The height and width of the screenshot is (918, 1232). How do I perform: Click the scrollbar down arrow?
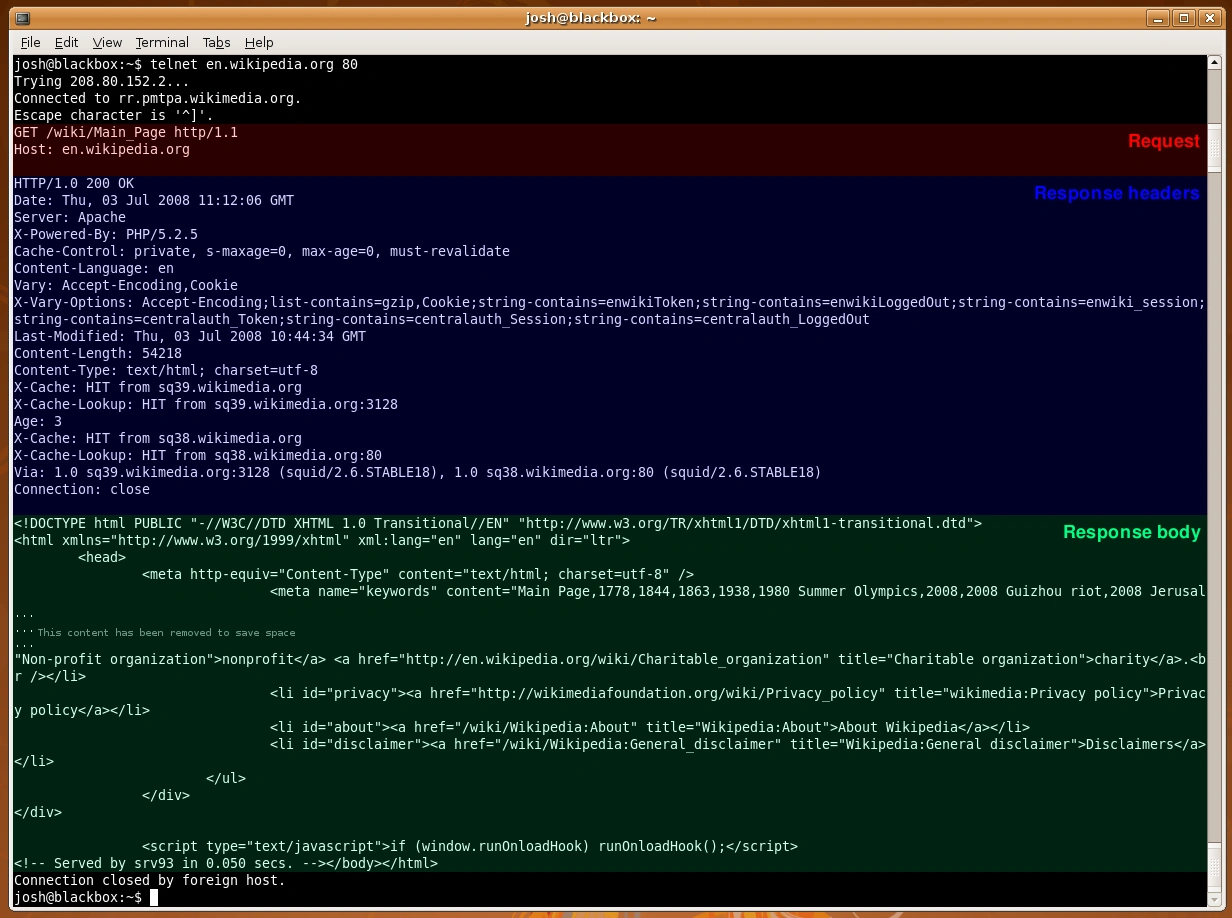(x=1215, y=899)
